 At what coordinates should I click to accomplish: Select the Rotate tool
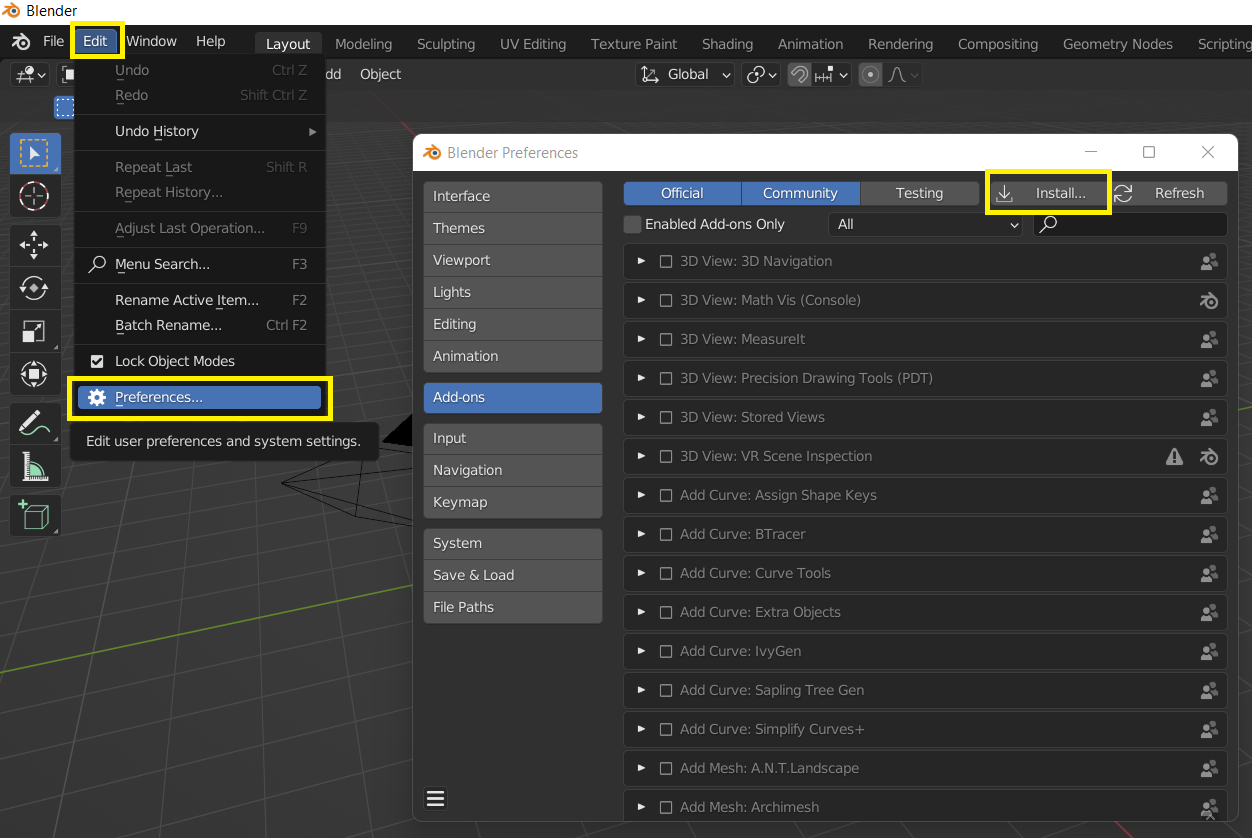pyautogui.click(x=35, y=289)
